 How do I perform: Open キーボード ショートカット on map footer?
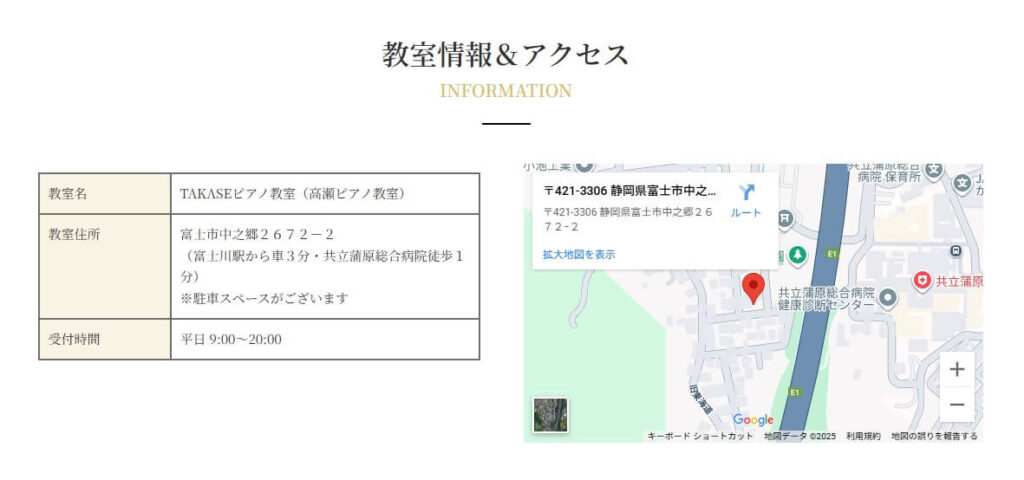(x=700, y=436)
